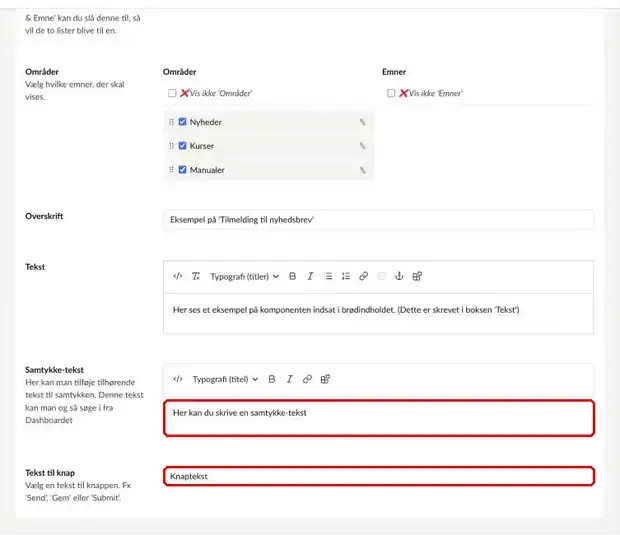Image resolution: width=620 pixels, height=535 pixels.
Task: Insert numbered list in Tekst editor
Action: [346, 276]
